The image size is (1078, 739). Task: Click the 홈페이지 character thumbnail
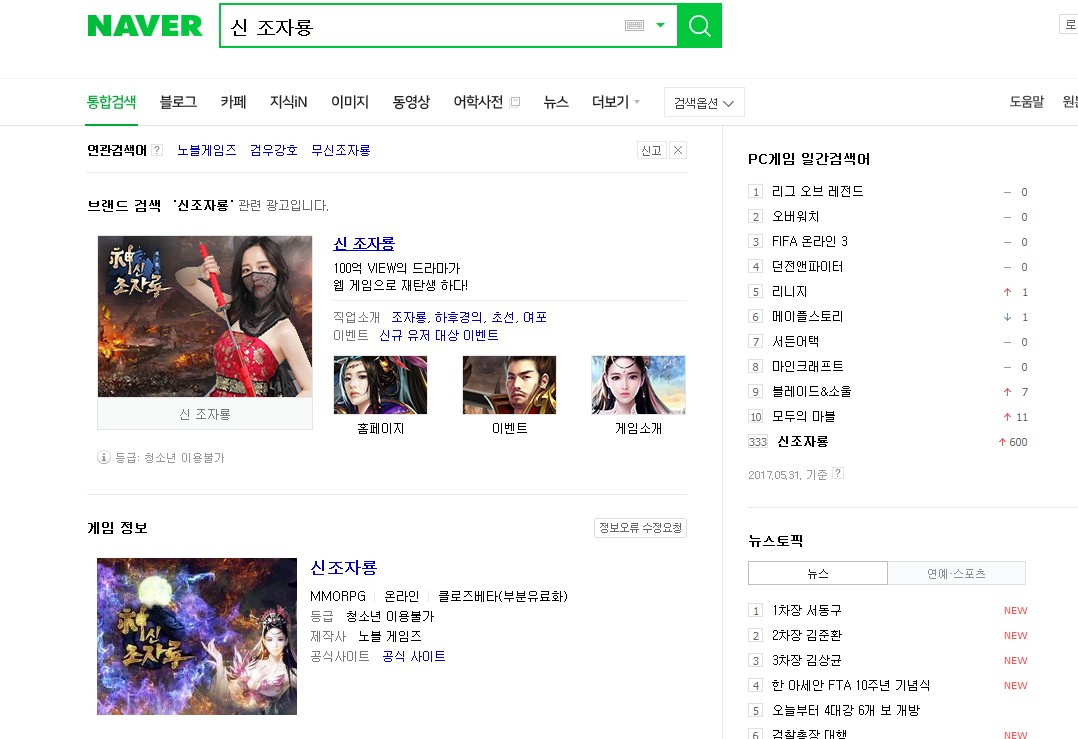click(380, 385)
